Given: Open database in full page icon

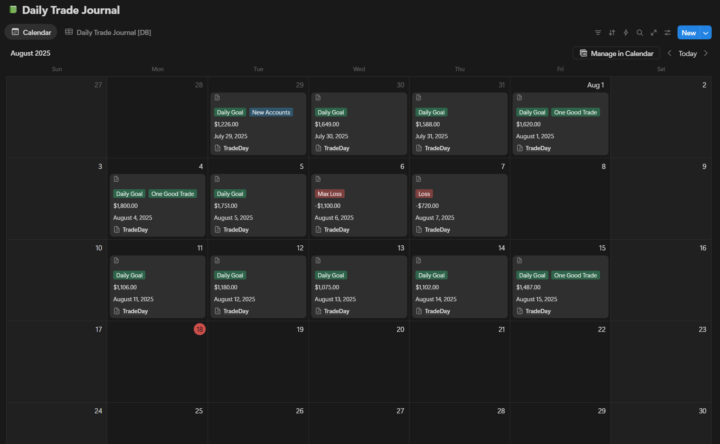Looking at the screenshot, I should coord(654,33).
